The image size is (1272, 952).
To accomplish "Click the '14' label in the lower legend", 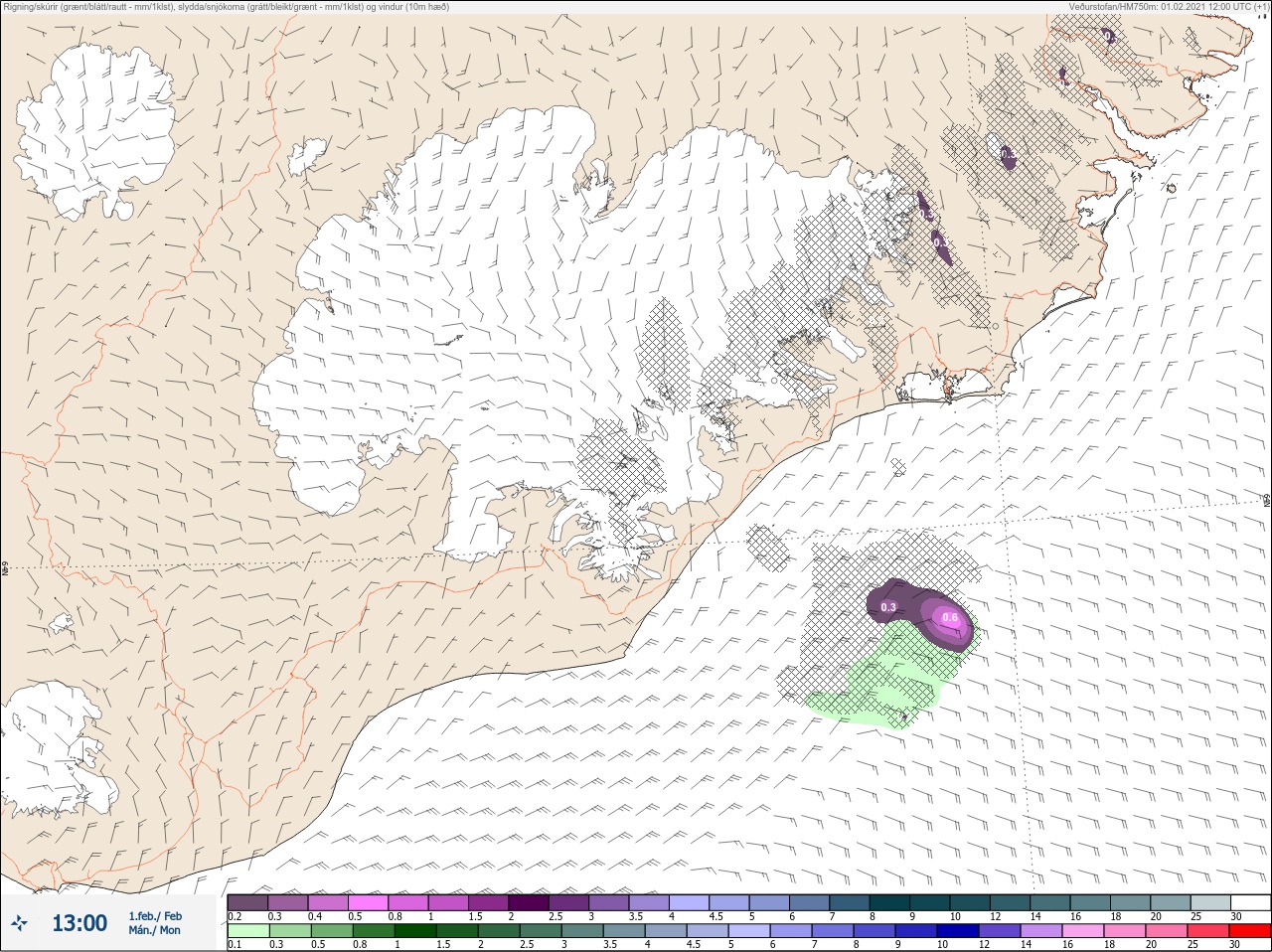I will [1026, 945].
